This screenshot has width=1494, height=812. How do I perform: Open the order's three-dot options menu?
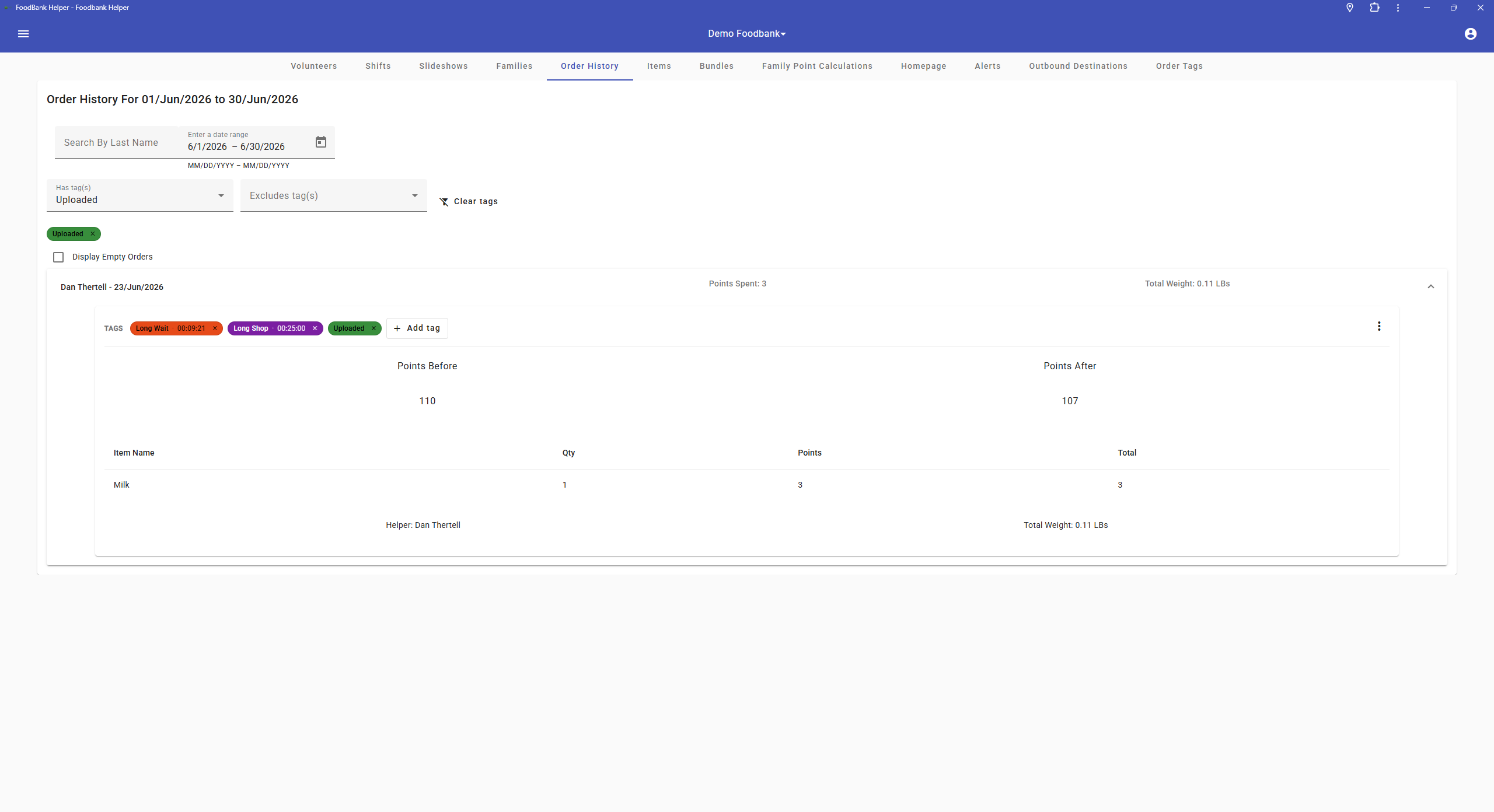(x=1379, y=327)
